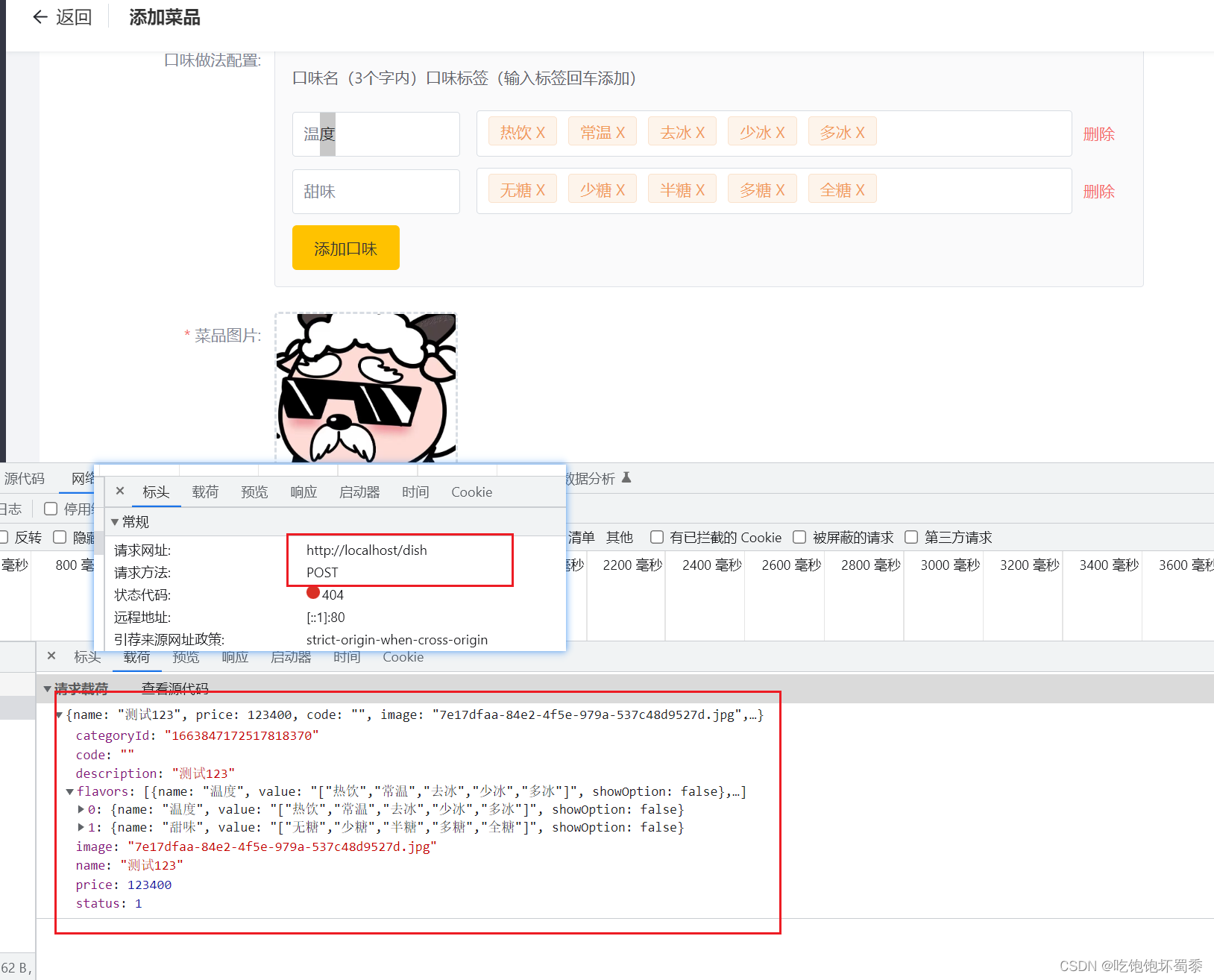Click the flask icon next to 数据分析
The image size is (1214, 980).
coord(626,477)
